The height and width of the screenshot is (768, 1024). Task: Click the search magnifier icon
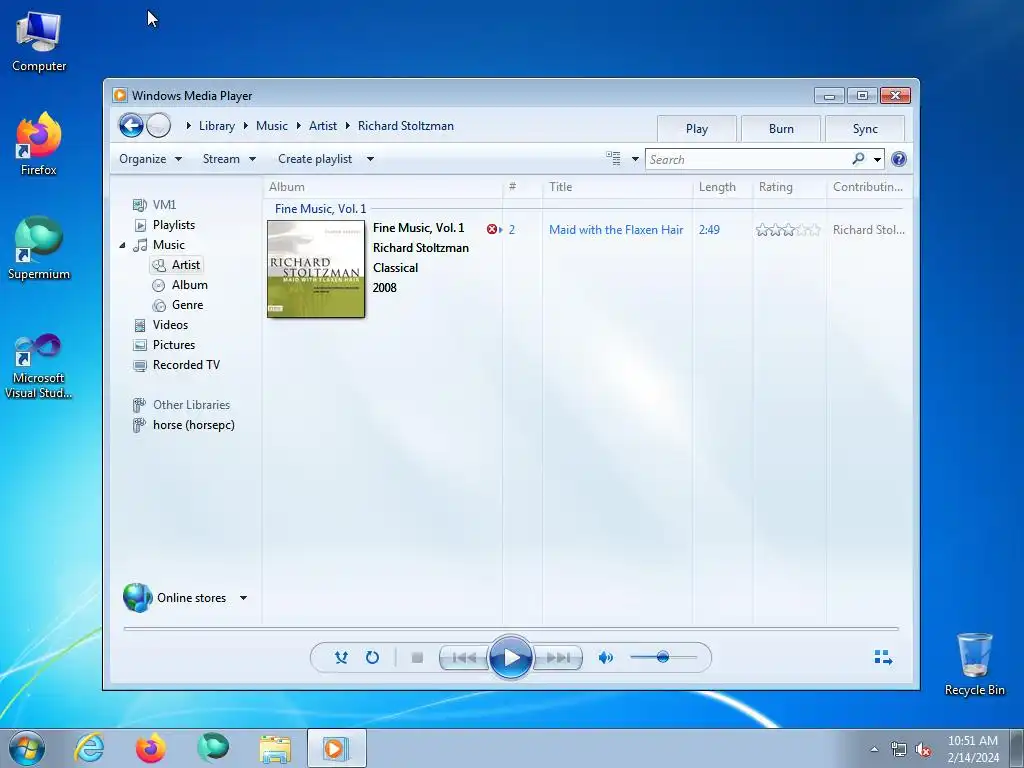[859, 159]
